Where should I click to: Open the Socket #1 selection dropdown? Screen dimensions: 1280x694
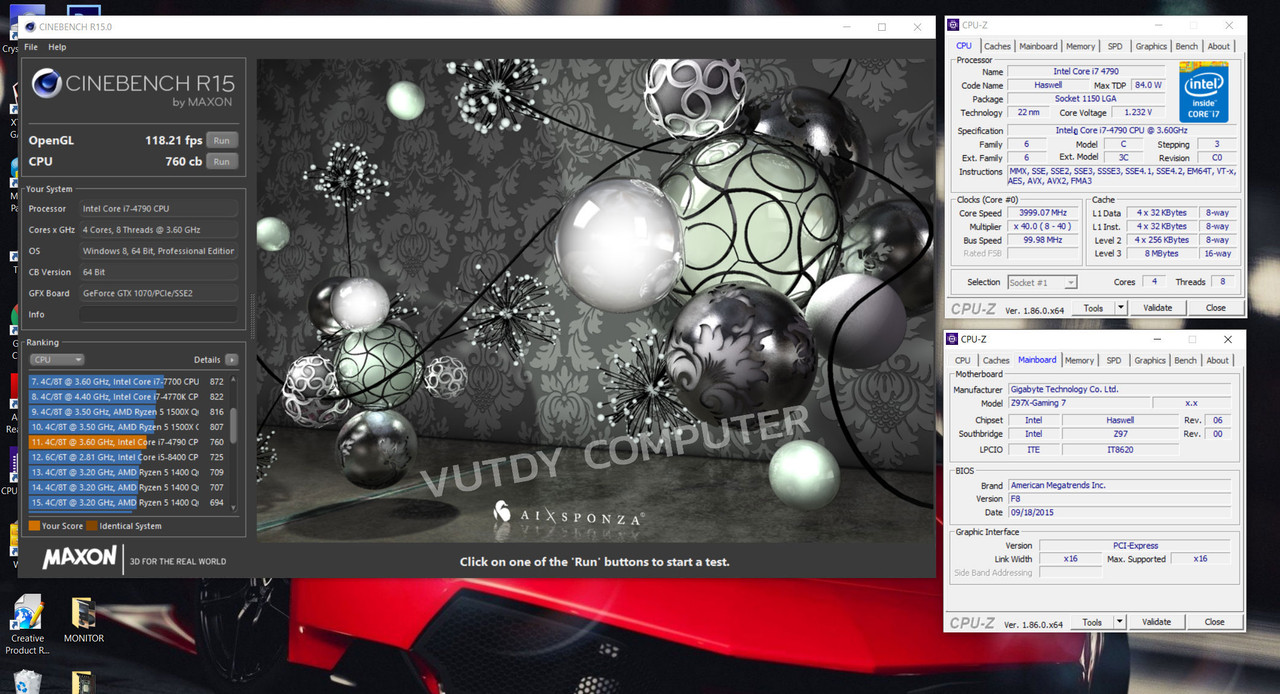tap(1042, 283)
